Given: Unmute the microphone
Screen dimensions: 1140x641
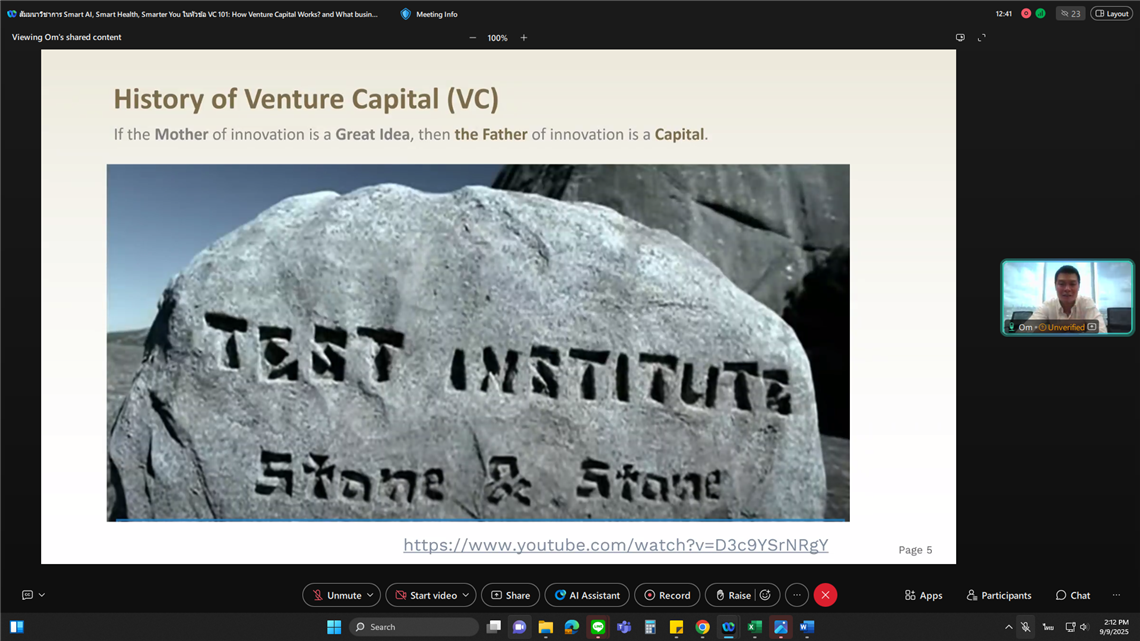Looking at the screenshot, I should coord(335,595).
